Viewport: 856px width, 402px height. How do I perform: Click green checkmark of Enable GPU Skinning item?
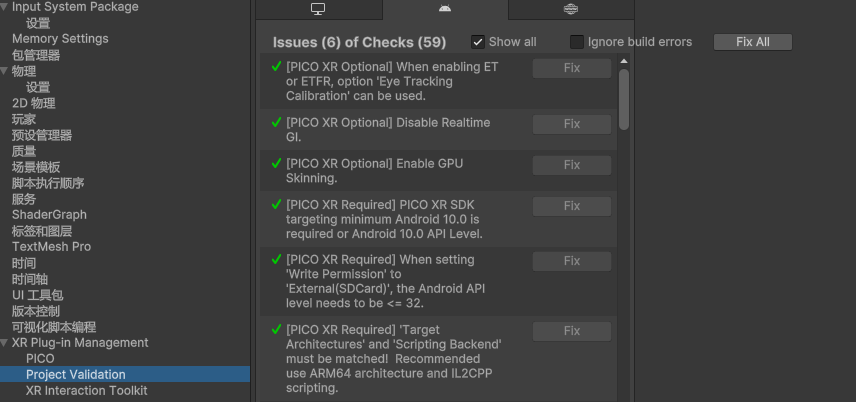pyautogui.click(x=276, y=163)
